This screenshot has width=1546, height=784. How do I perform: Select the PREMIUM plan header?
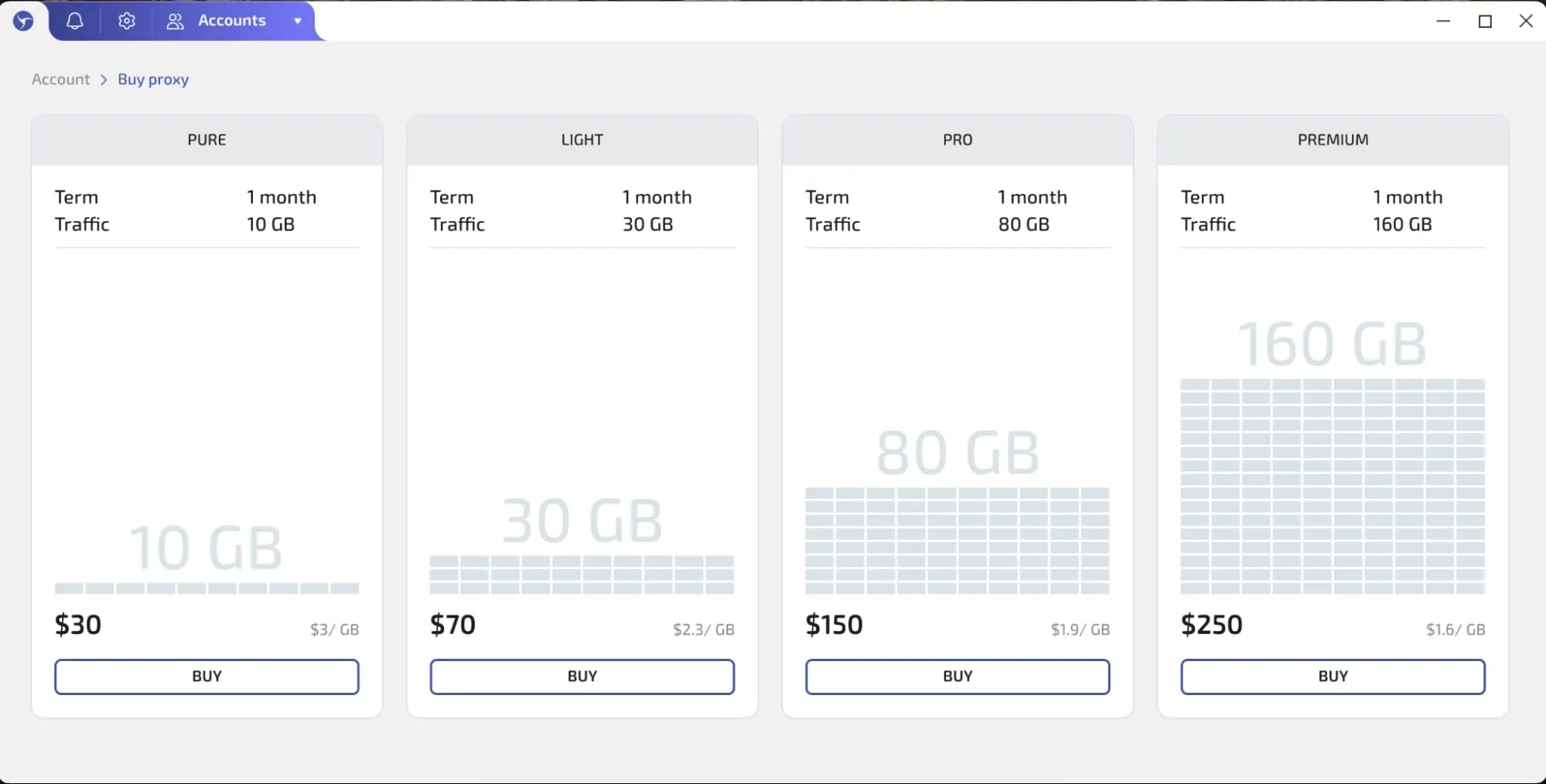pyautogui.click(x=1333, y=140)
